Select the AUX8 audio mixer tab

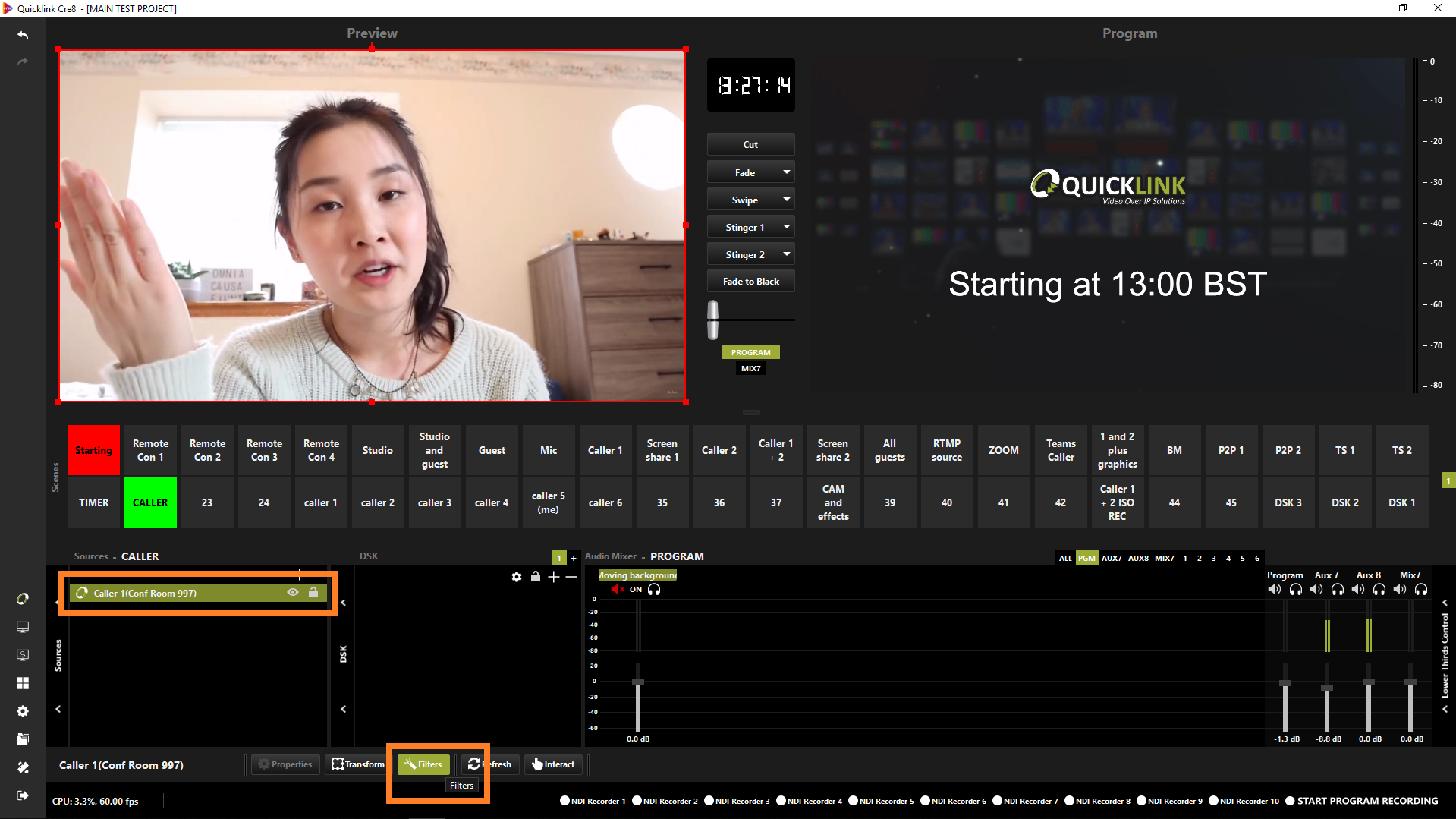coord(1138,558)
